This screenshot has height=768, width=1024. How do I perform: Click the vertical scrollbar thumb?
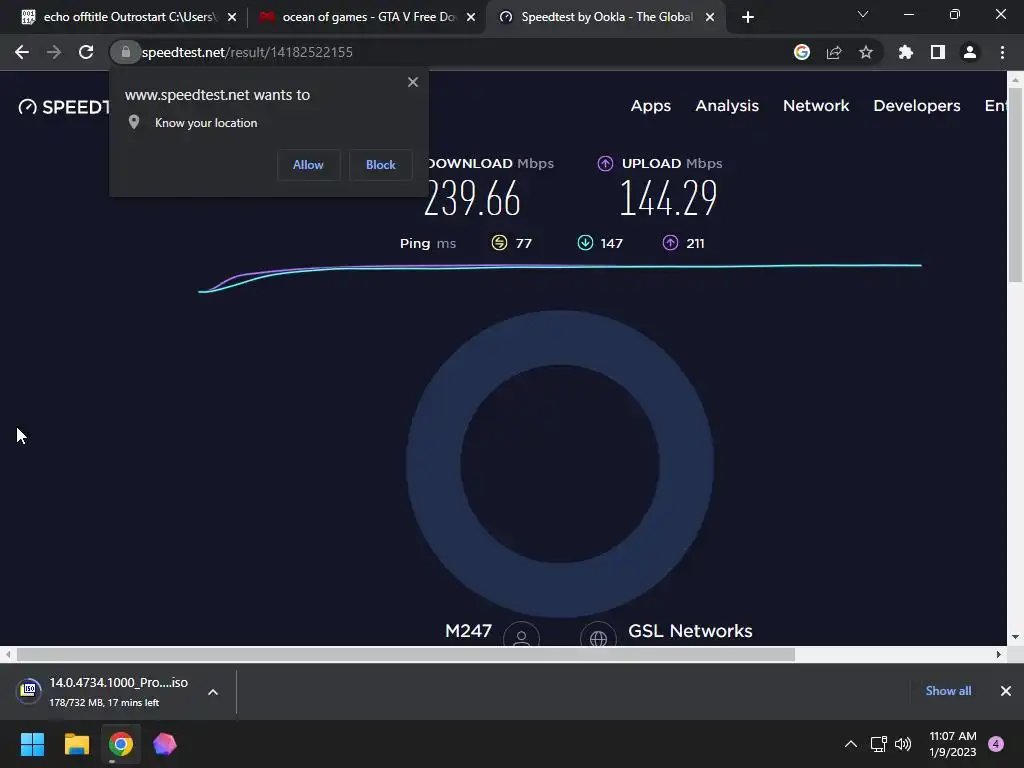(x=1015, y=184)
